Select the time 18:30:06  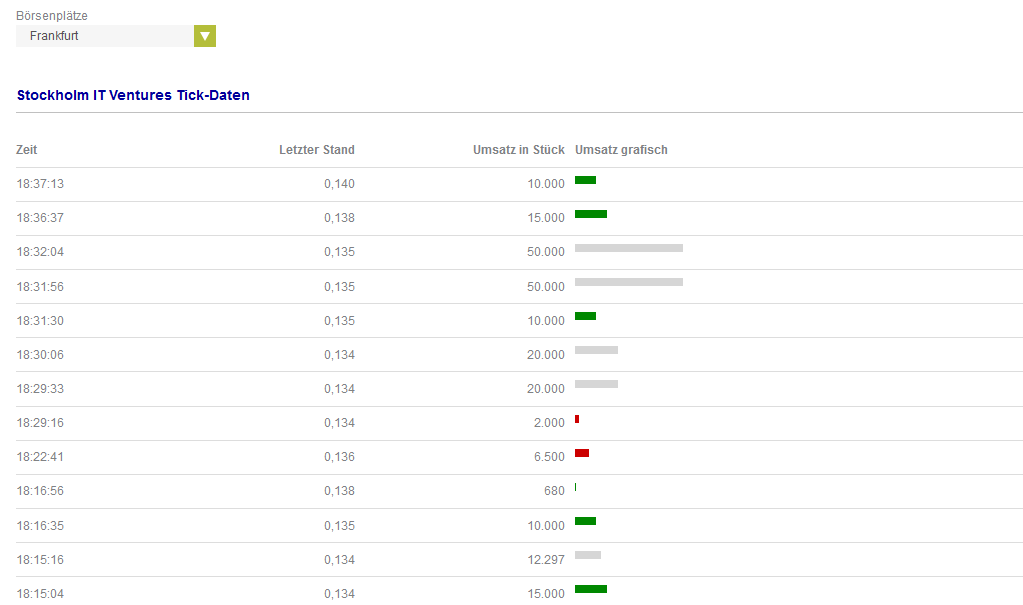click(x=40, y=354)
